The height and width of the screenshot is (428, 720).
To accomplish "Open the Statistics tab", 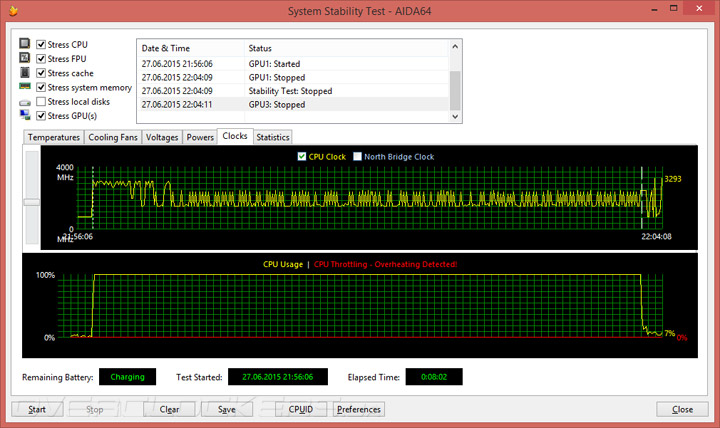I will pos(273,137).
